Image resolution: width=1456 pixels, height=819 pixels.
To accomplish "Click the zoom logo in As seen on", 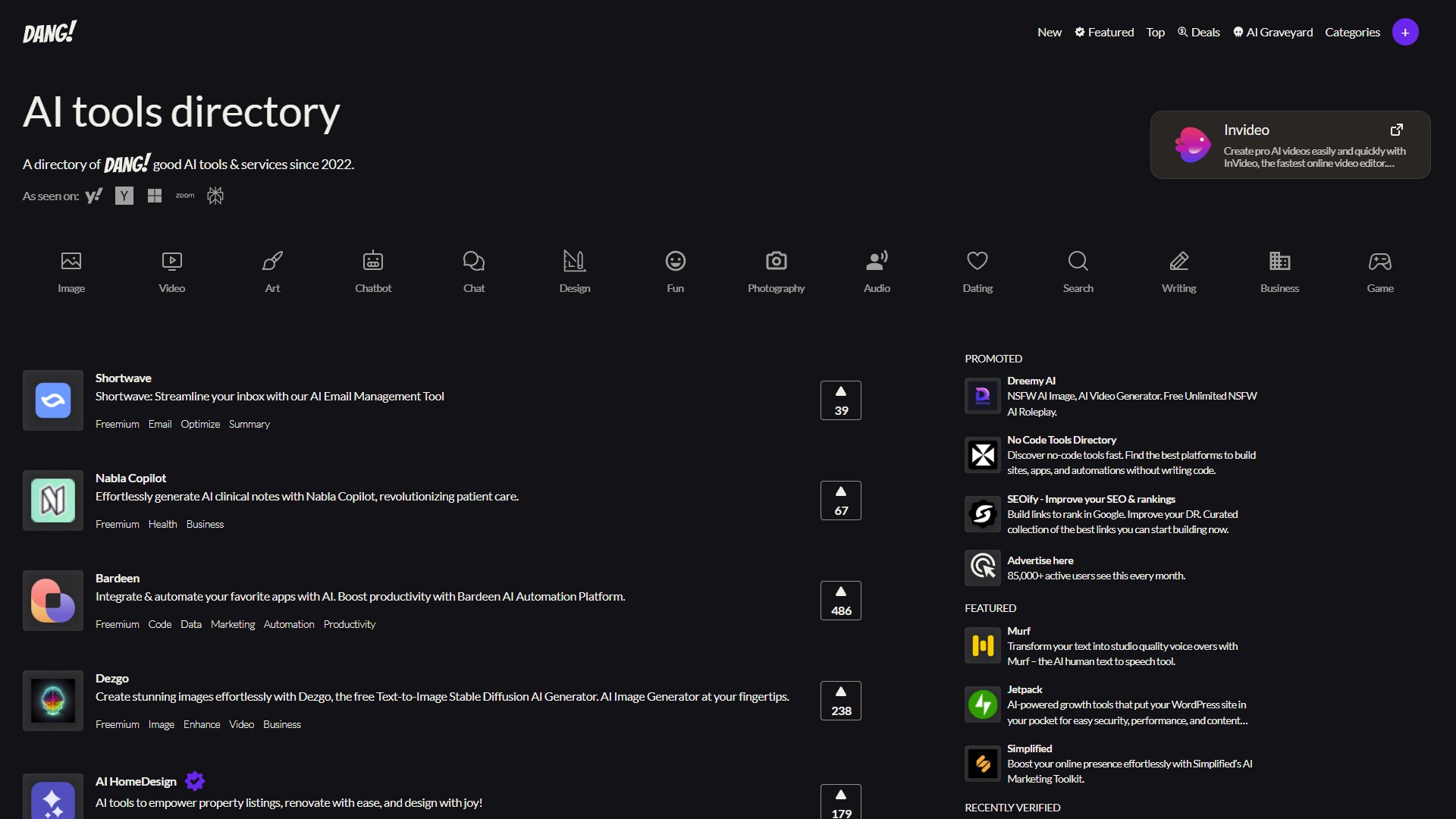I will coord(185,196).
